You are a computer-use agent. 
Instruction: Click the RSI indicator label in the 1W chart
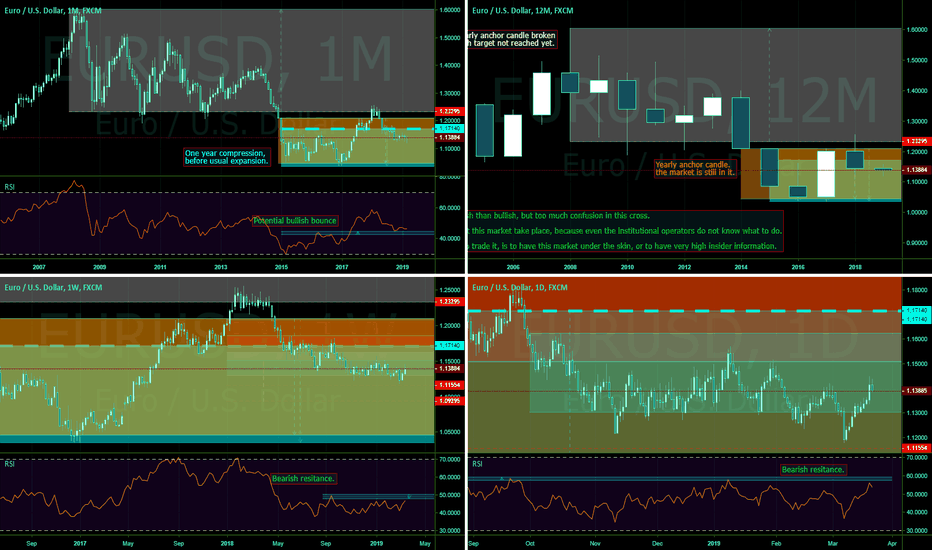(x=10, y=464)
